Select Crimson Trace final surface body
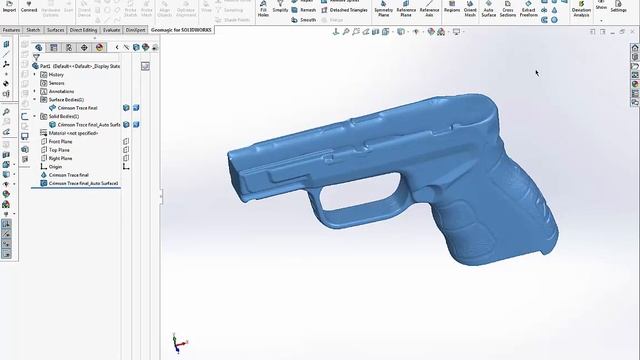 tap(73, 108)
